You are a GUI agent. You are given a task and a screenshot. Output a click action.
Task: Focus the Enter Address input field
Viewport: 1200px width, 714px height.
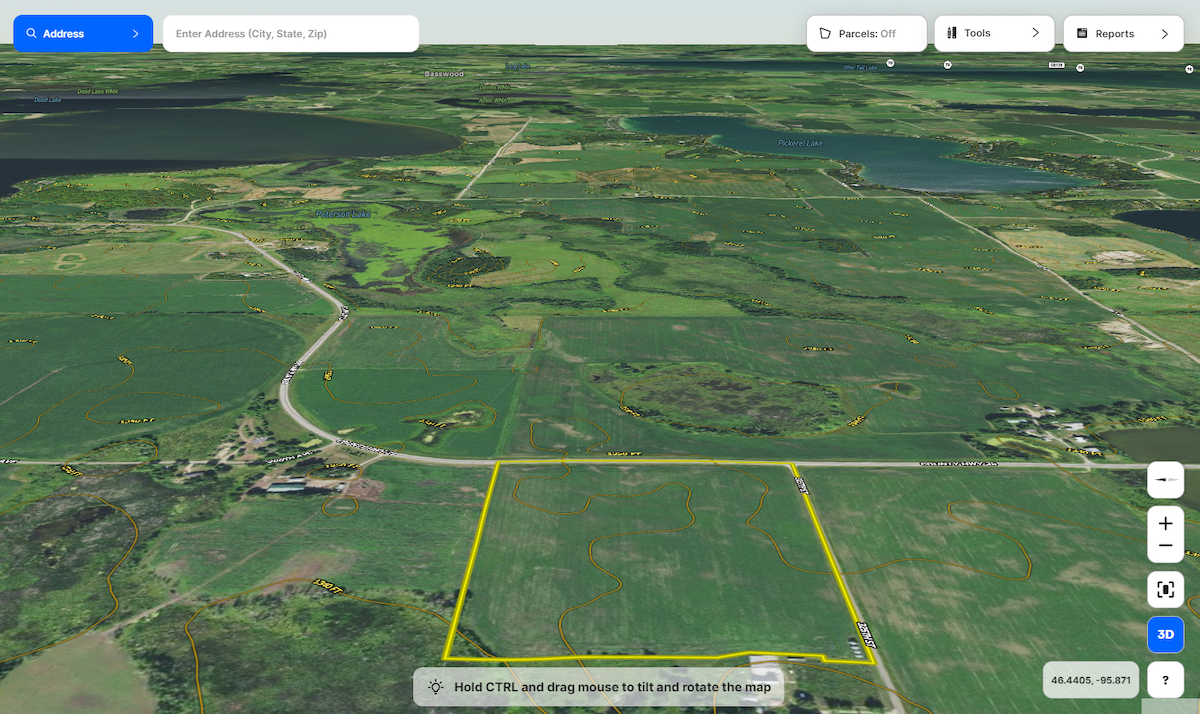click(x=290, y=34)
